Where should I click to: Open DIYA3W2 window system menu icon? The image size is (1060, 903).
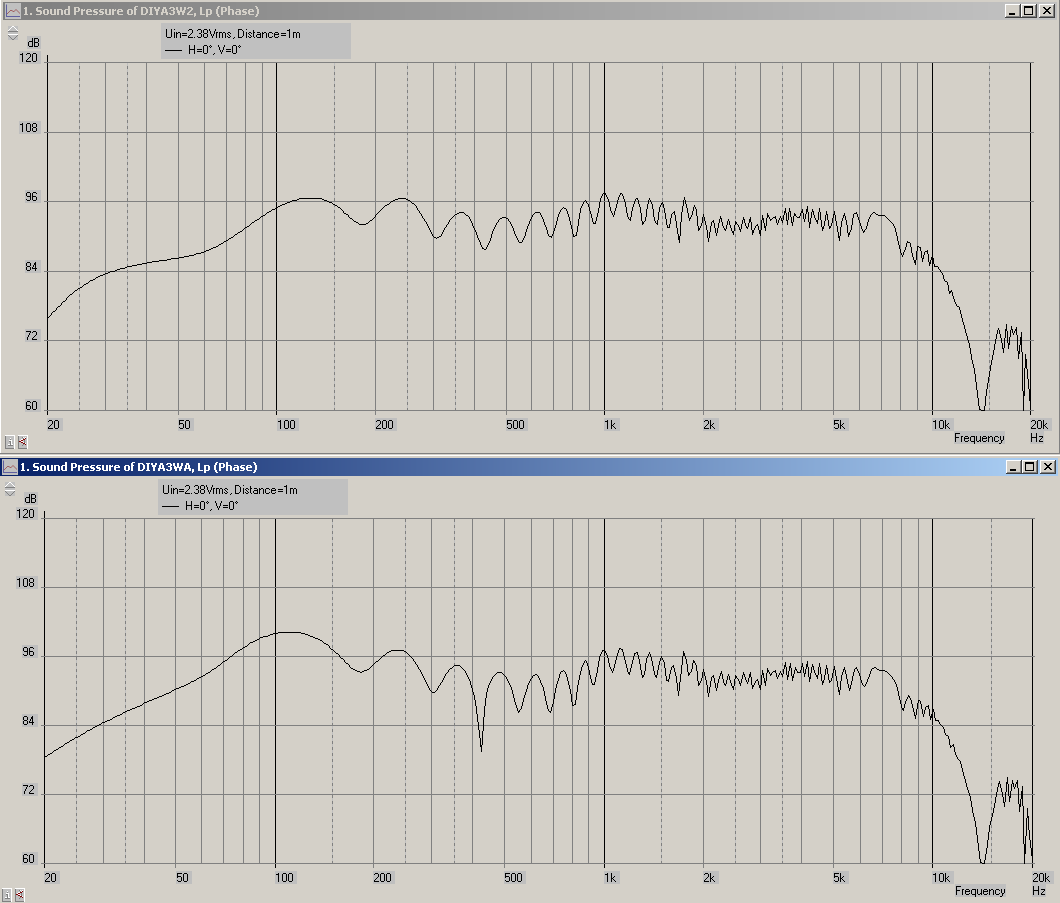(x=13, y=11)
